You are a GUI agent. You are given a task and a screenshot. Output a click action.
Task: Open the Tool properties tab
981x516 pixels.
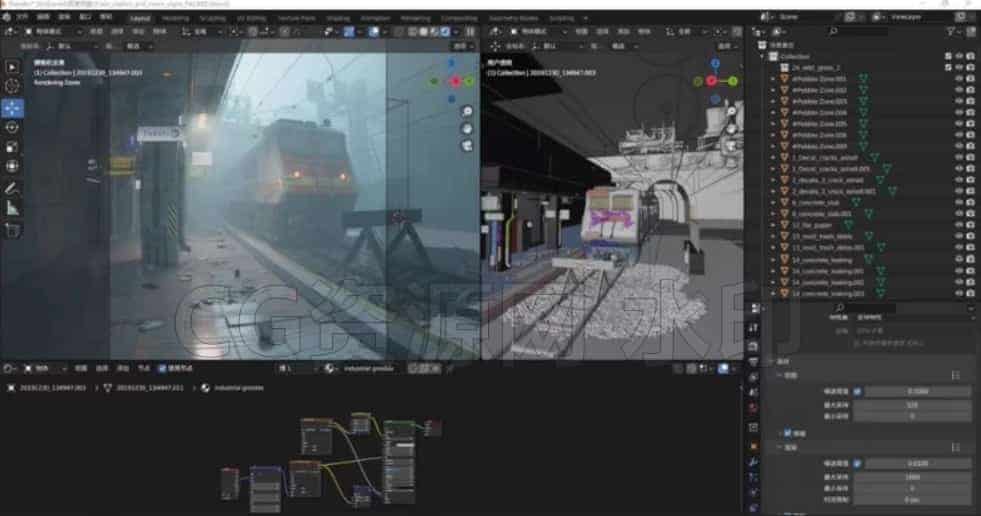point(753,328)
